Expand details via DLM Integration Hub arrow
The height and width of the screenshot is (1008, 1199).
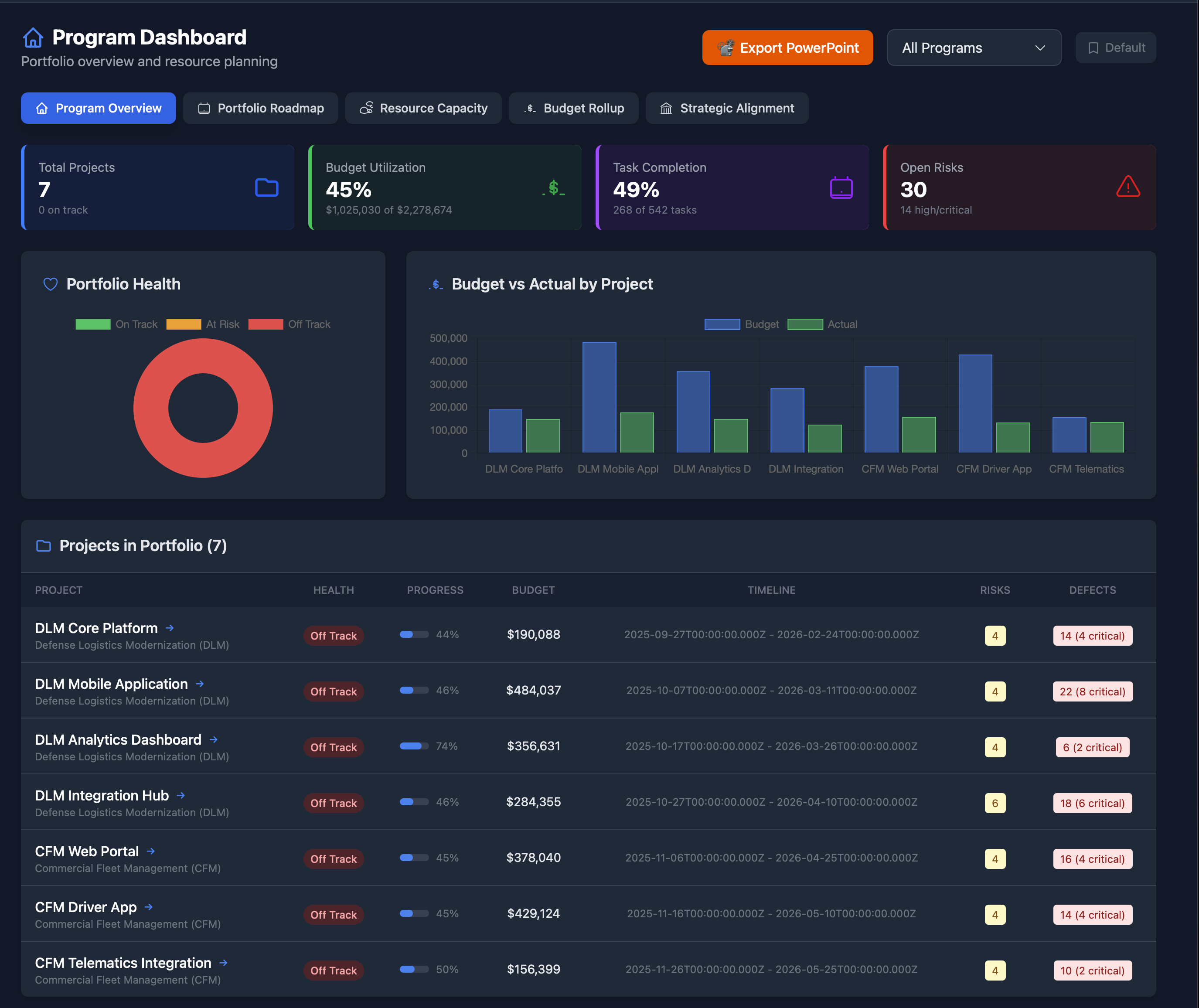coord(181,795)
